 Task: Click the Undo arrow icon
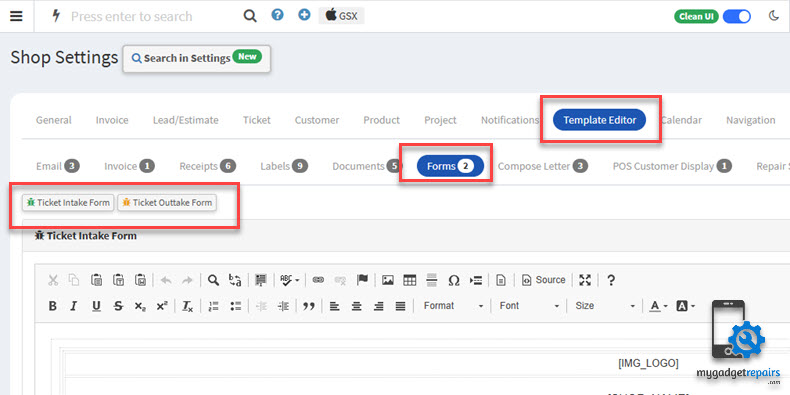(x=166, y=280)
